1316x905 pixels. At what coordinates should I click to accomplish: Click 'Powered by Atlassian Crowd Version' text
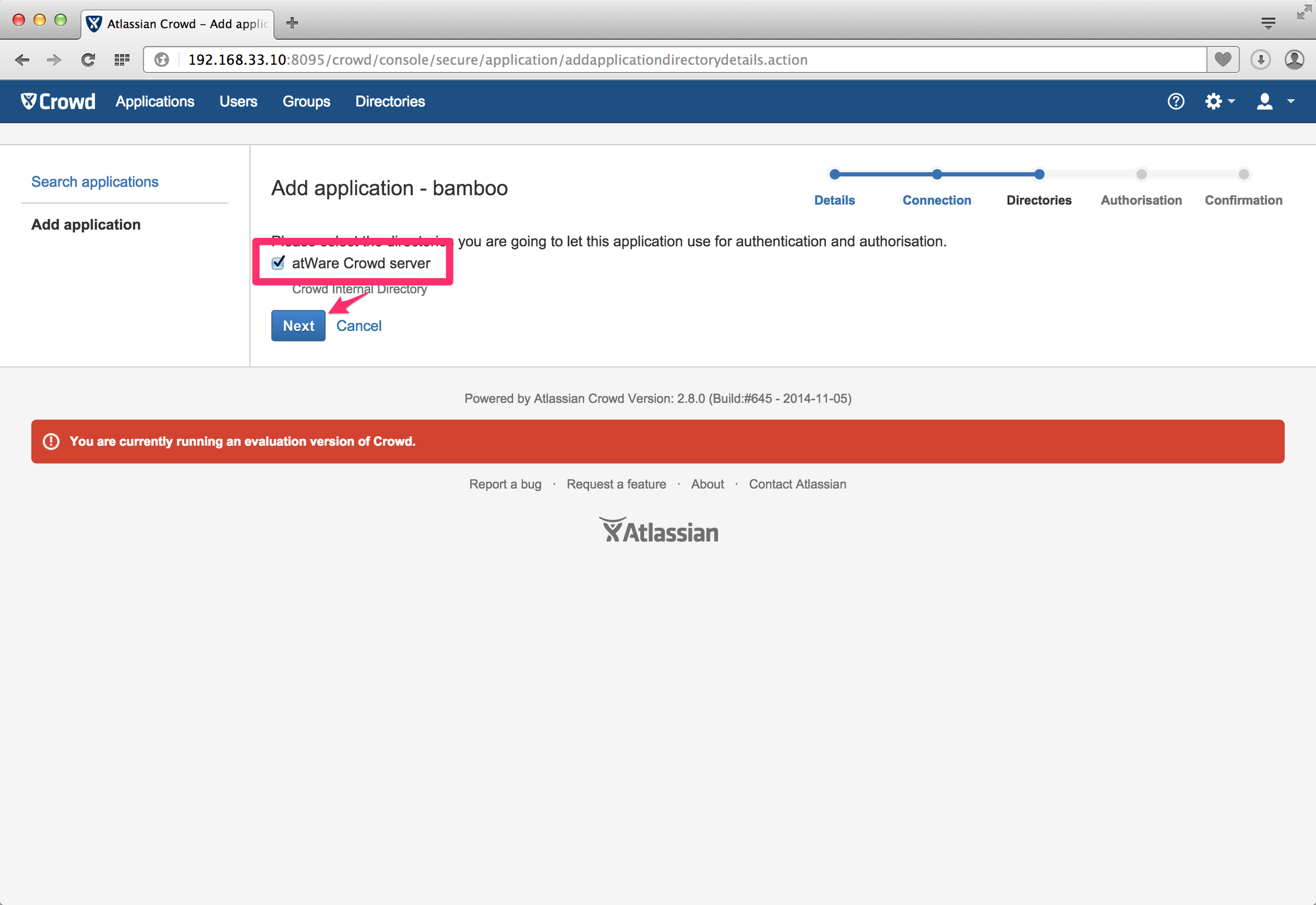pos(657,399)
